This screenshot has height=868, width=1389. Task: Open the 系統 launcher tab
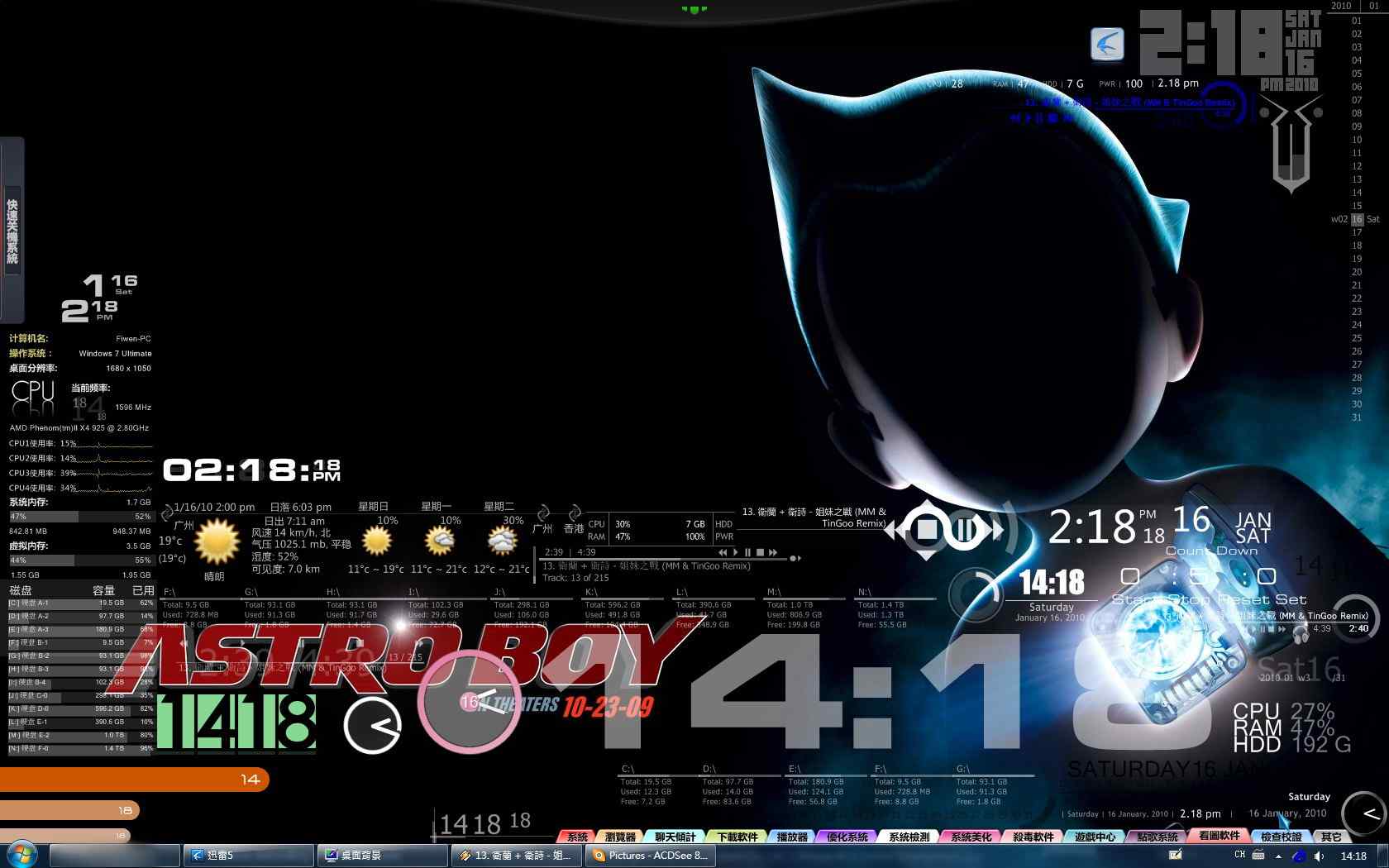pos(577,837)
